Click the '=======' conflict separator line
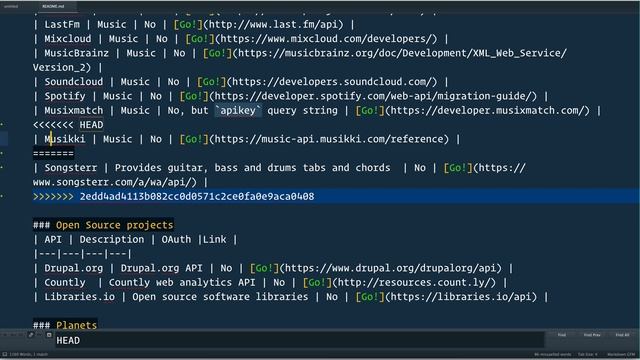Image resolution: width=640 pixels, height=360 pixels. click(53, 153)
